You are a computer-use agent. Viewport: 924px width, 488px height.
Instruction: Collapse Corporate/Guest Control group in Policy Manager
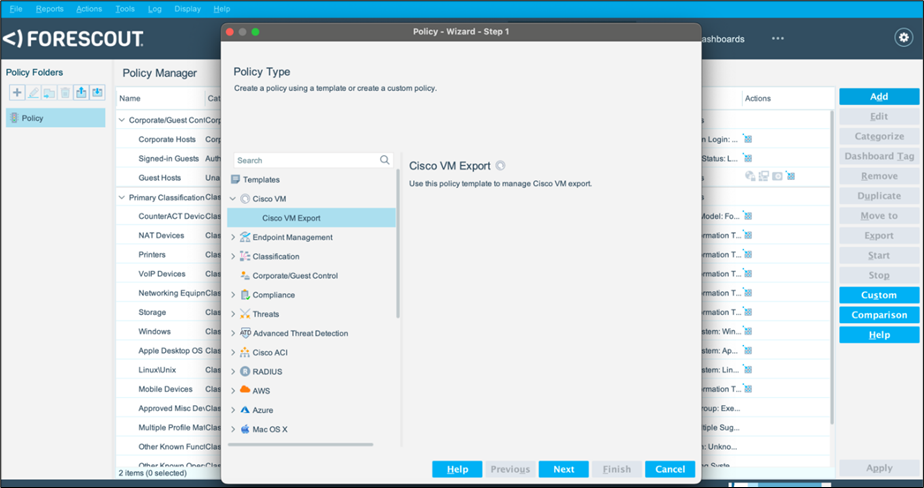(122, 120)
